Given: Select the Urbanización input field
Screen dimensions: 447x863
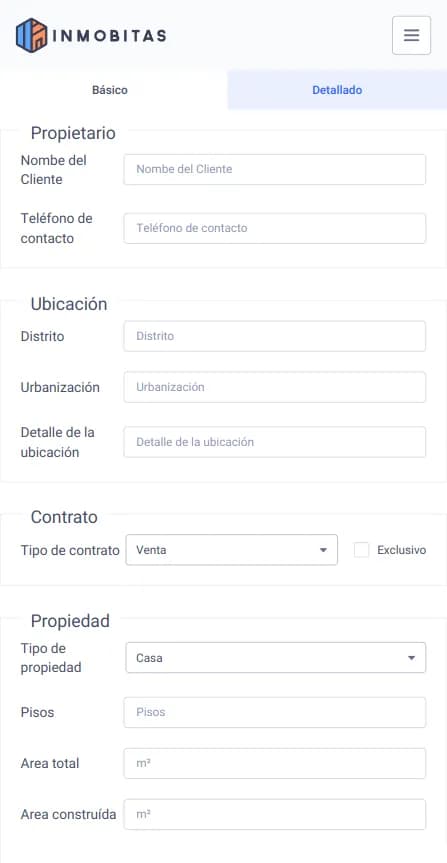Looking at the screenshot, I should [x=275, y=387].
